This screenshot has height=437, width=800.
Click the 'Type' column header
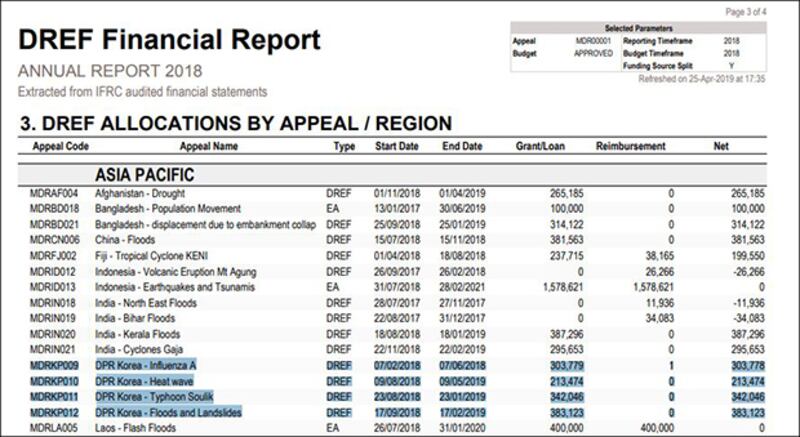(344, 146)
